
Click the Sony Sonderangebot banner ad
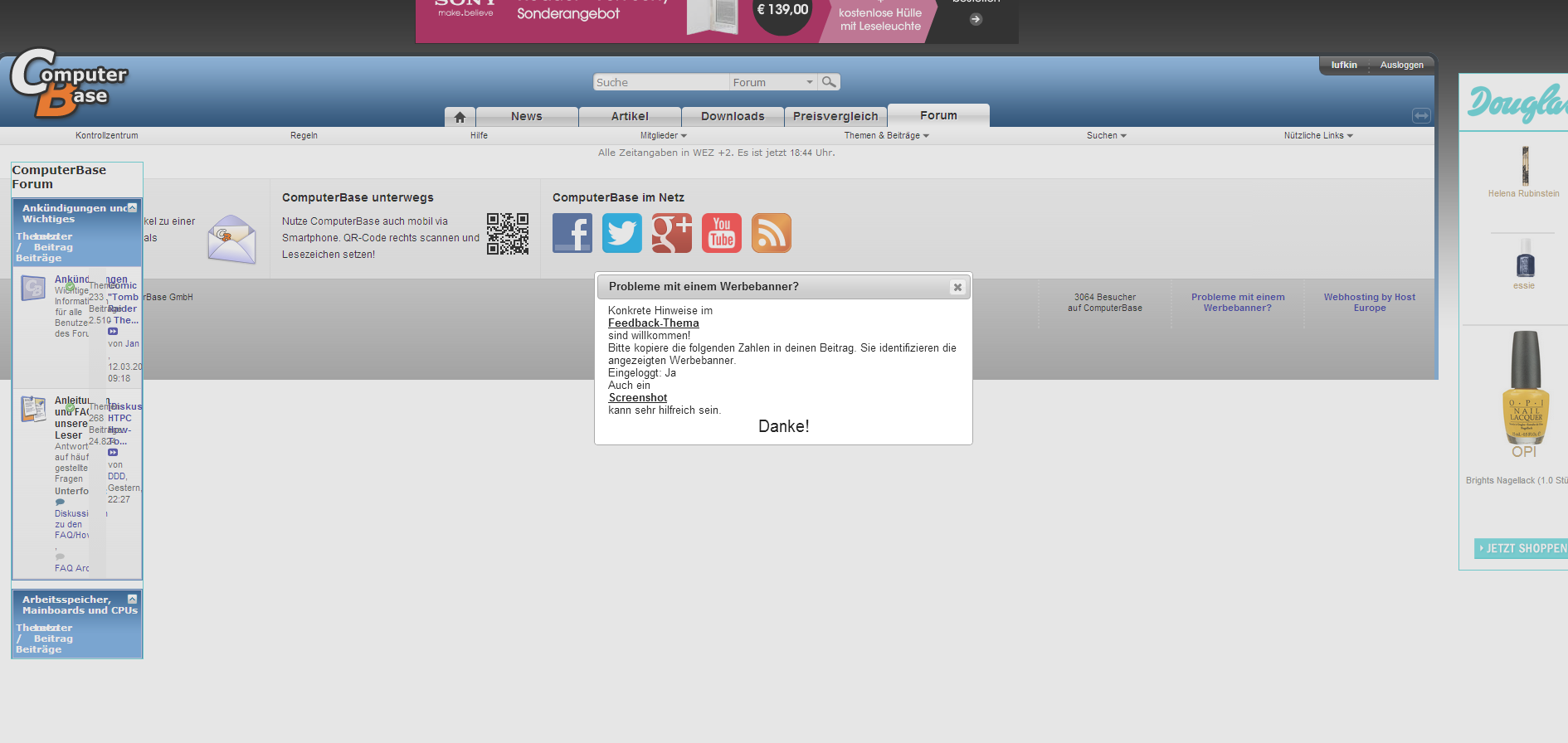[x=717, y=20]
